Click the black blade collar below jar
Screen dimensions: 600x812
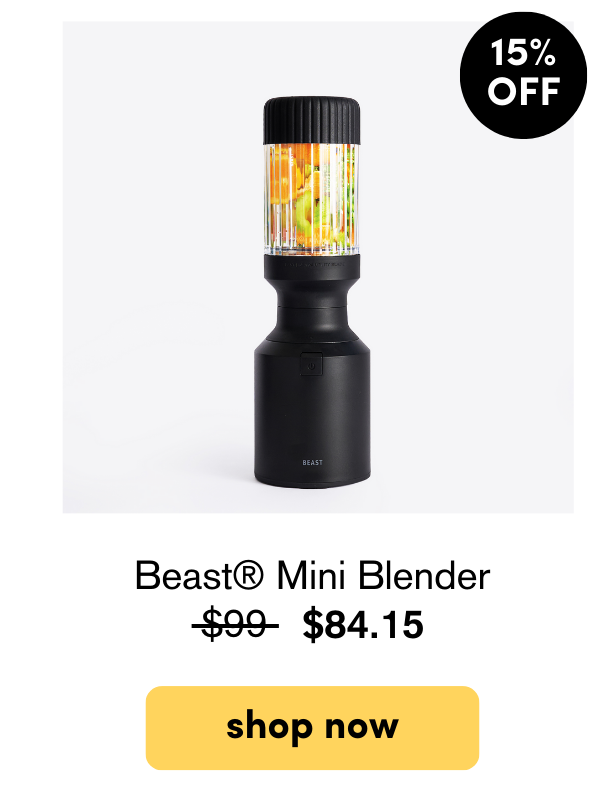click(x=312, y=268)
